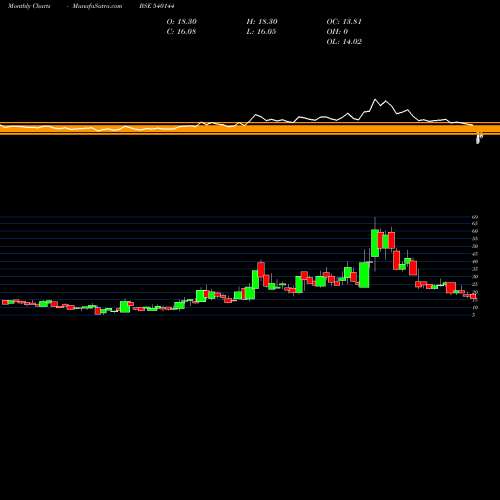Click the last red candle at chart's right end
The width and height of the screenshot is (500, 500).
473,296
